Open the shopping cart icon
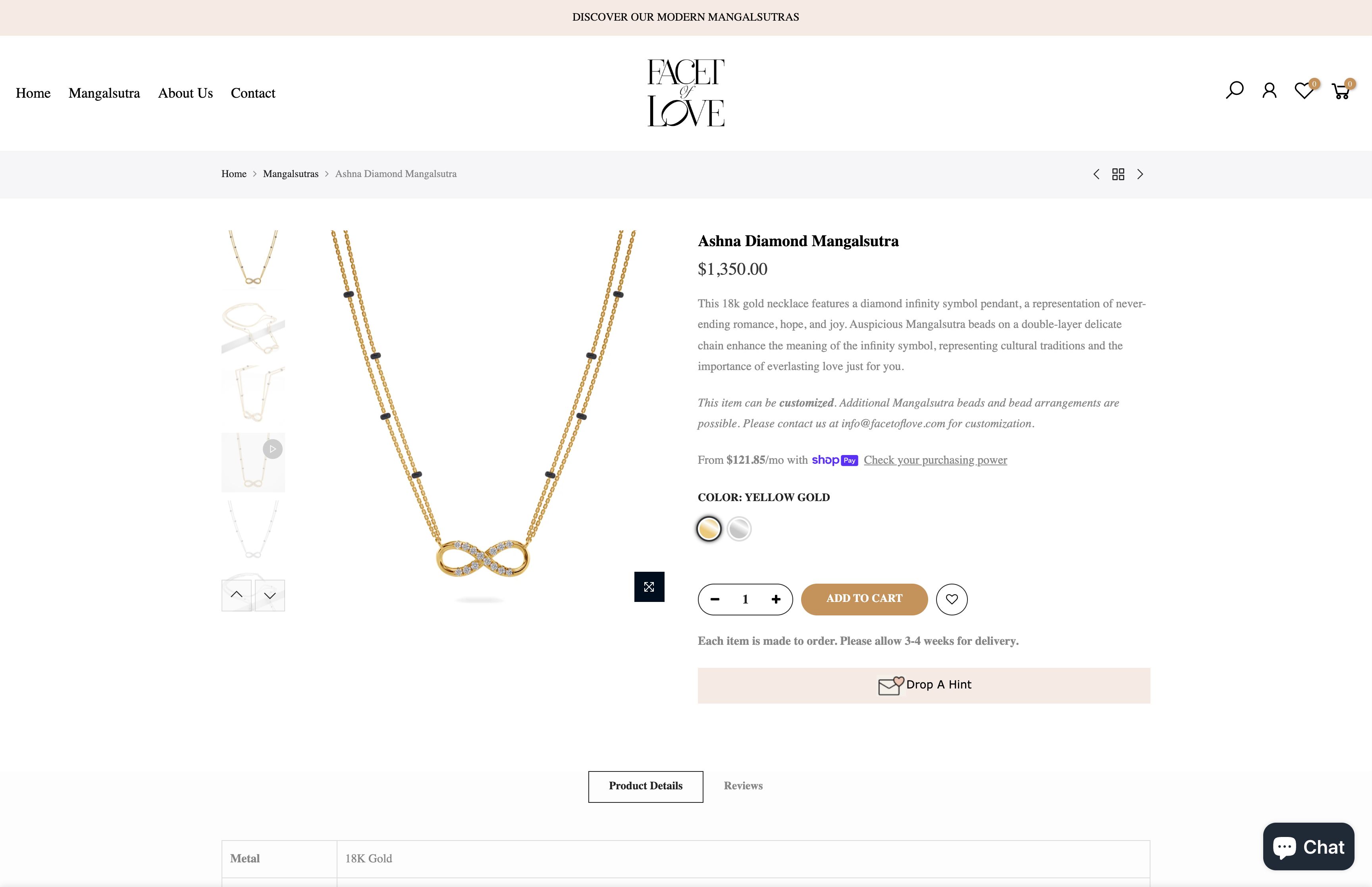The image size is (1372, 887). pos(1340,91)
